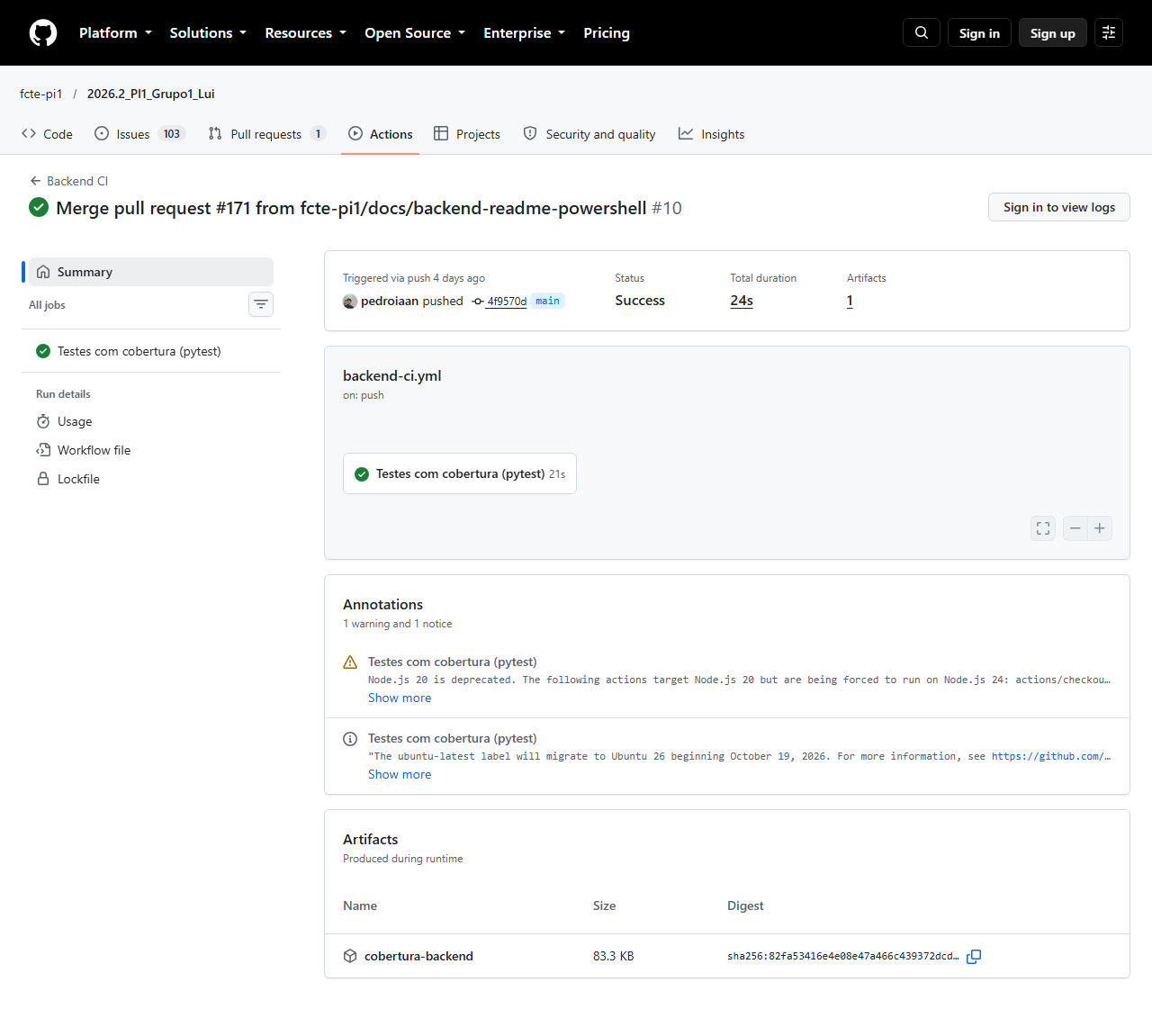Open the Issues tab
The image size is (1152, 1036).
[x=139, y=134]
